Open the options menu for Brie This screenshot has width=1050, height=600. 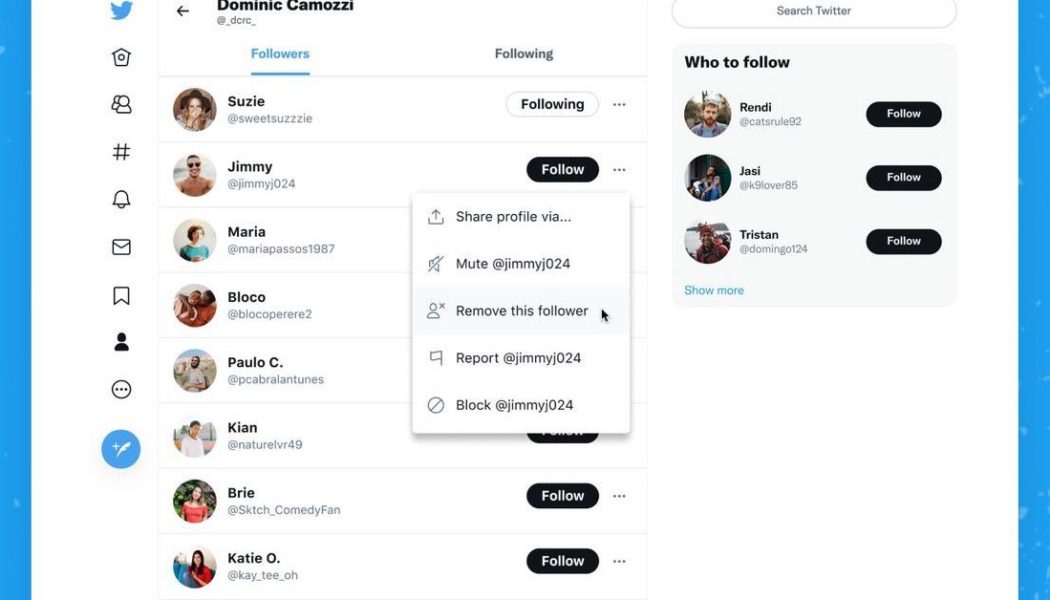(619, 495)
